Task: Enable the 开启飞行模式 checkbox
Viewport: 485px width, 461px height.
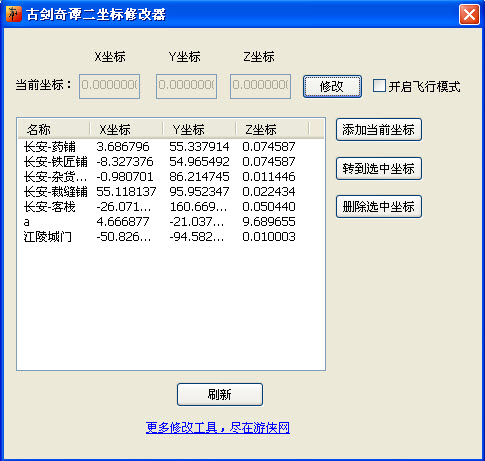Action: click(379, 86)
